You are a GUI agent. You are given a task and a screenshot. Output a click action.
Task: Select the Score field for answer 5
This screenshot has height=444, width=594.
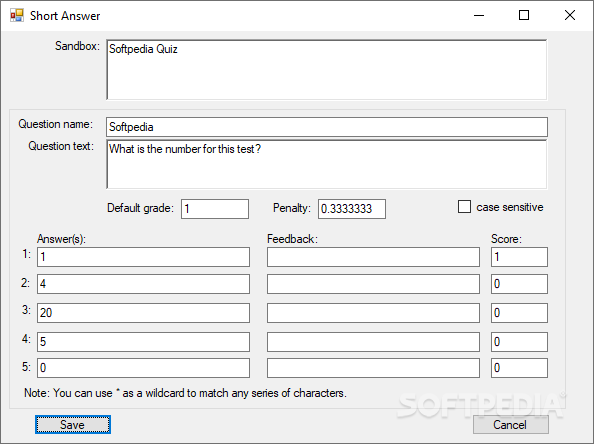coord(519,368)
